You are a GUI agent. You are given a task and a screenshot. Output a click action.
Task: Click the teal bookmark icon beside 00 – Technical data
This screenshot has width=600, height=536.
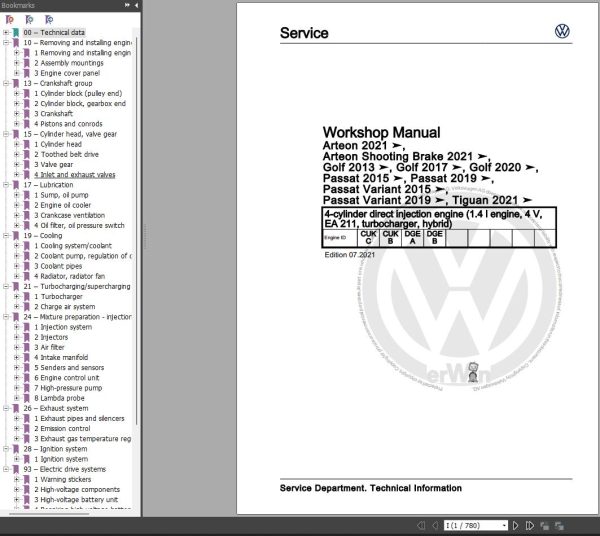tap(16, 33)
